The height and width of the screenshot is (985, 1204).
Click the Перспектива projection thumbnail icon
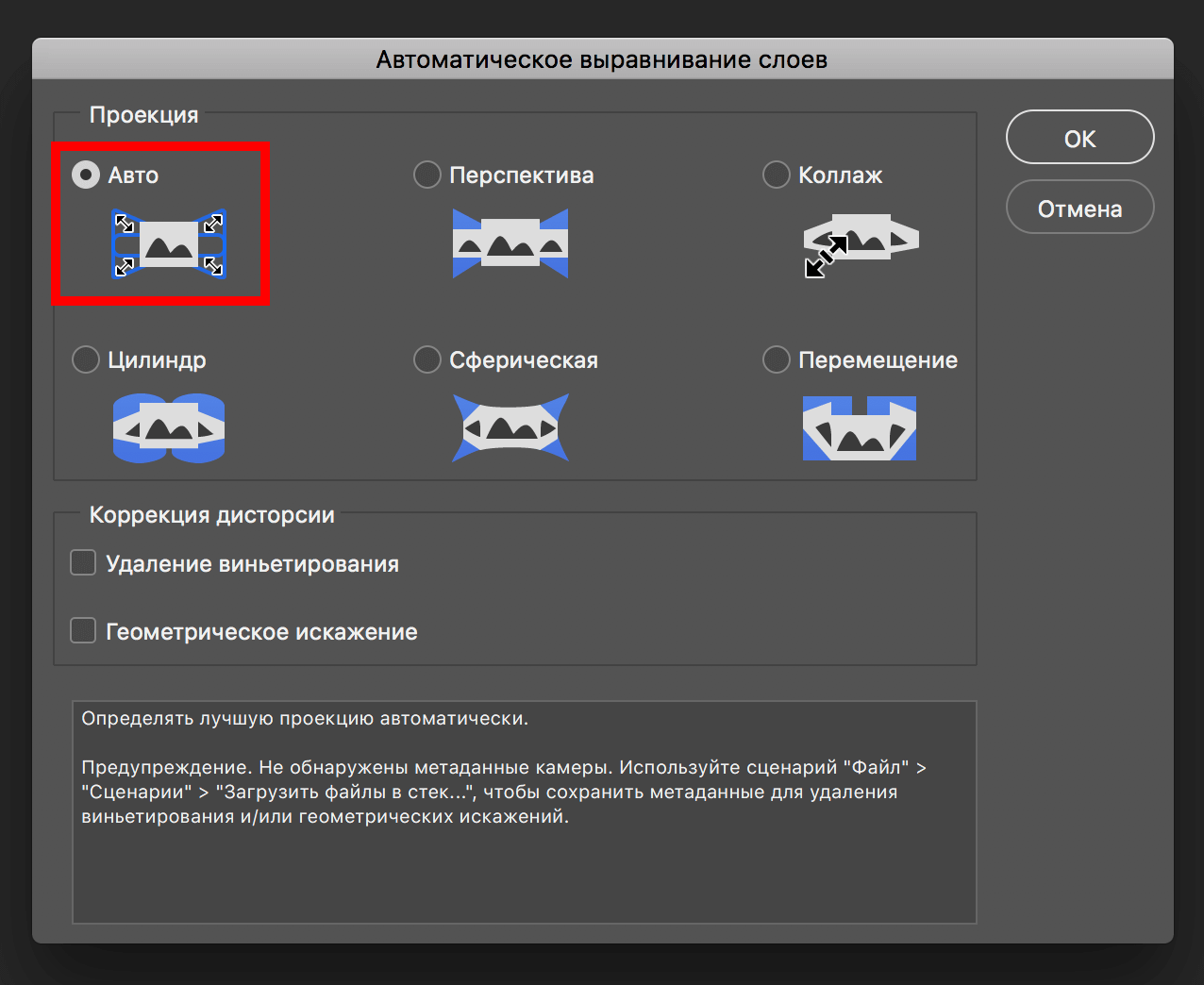coord(510,243)
